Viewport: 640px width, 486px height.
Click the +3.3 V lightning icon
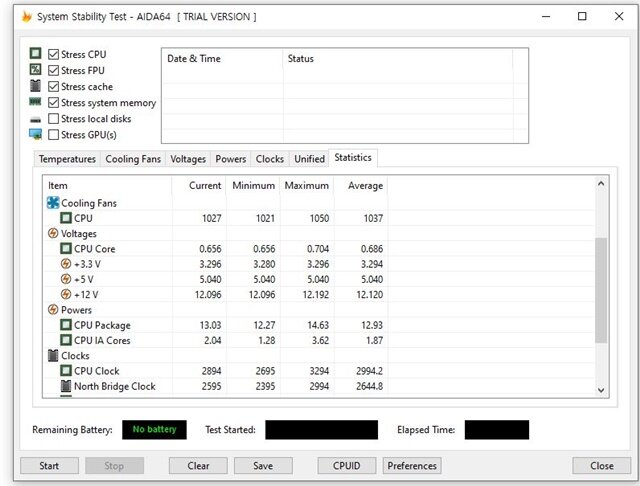(66, 264)
